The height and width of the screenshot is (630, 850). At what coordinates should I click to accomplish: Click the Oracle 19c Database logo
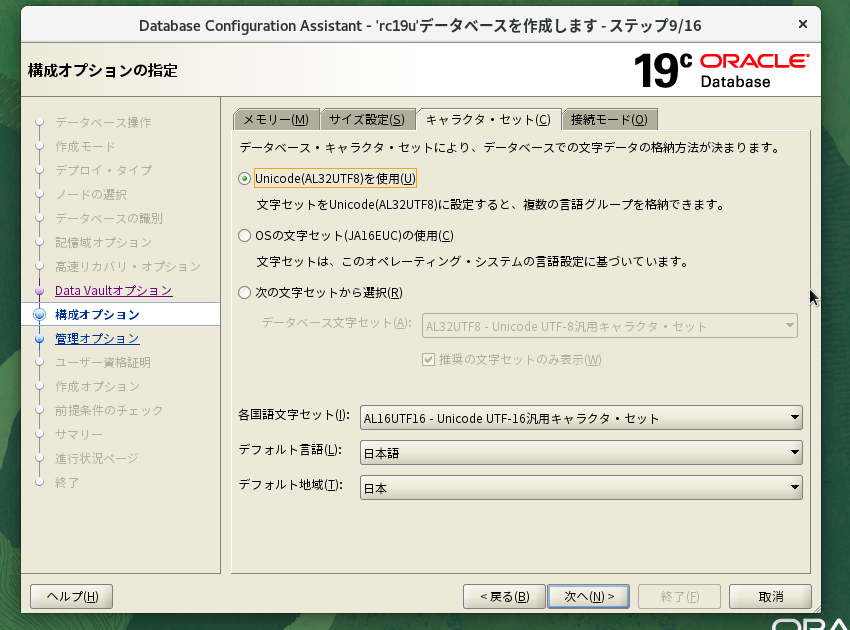721,70
